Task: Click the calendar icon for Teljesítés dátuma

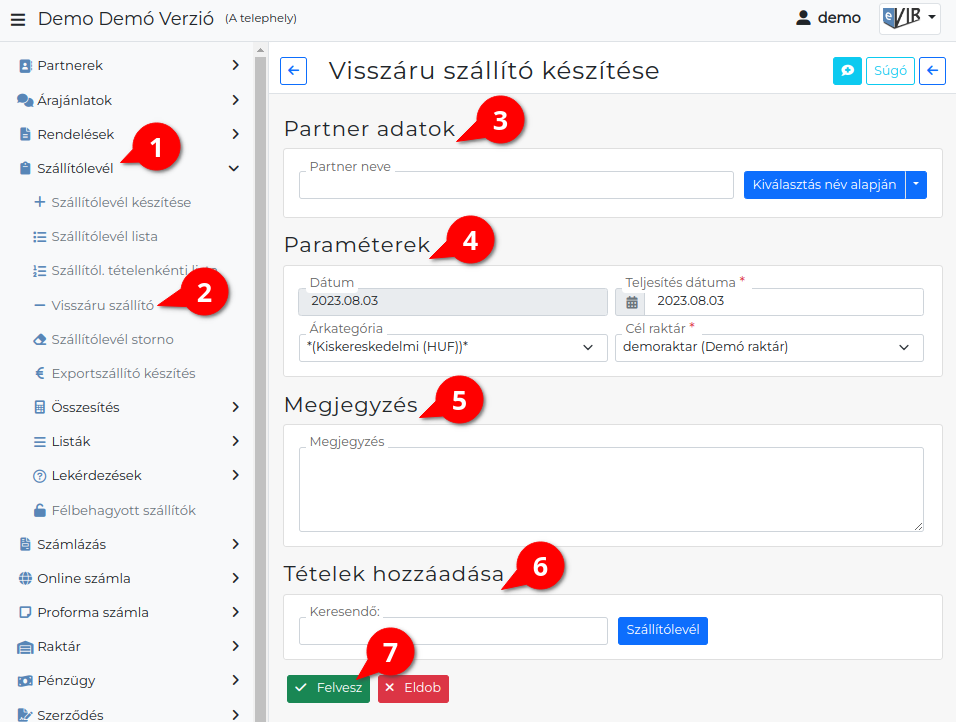Action: (631, 302)
